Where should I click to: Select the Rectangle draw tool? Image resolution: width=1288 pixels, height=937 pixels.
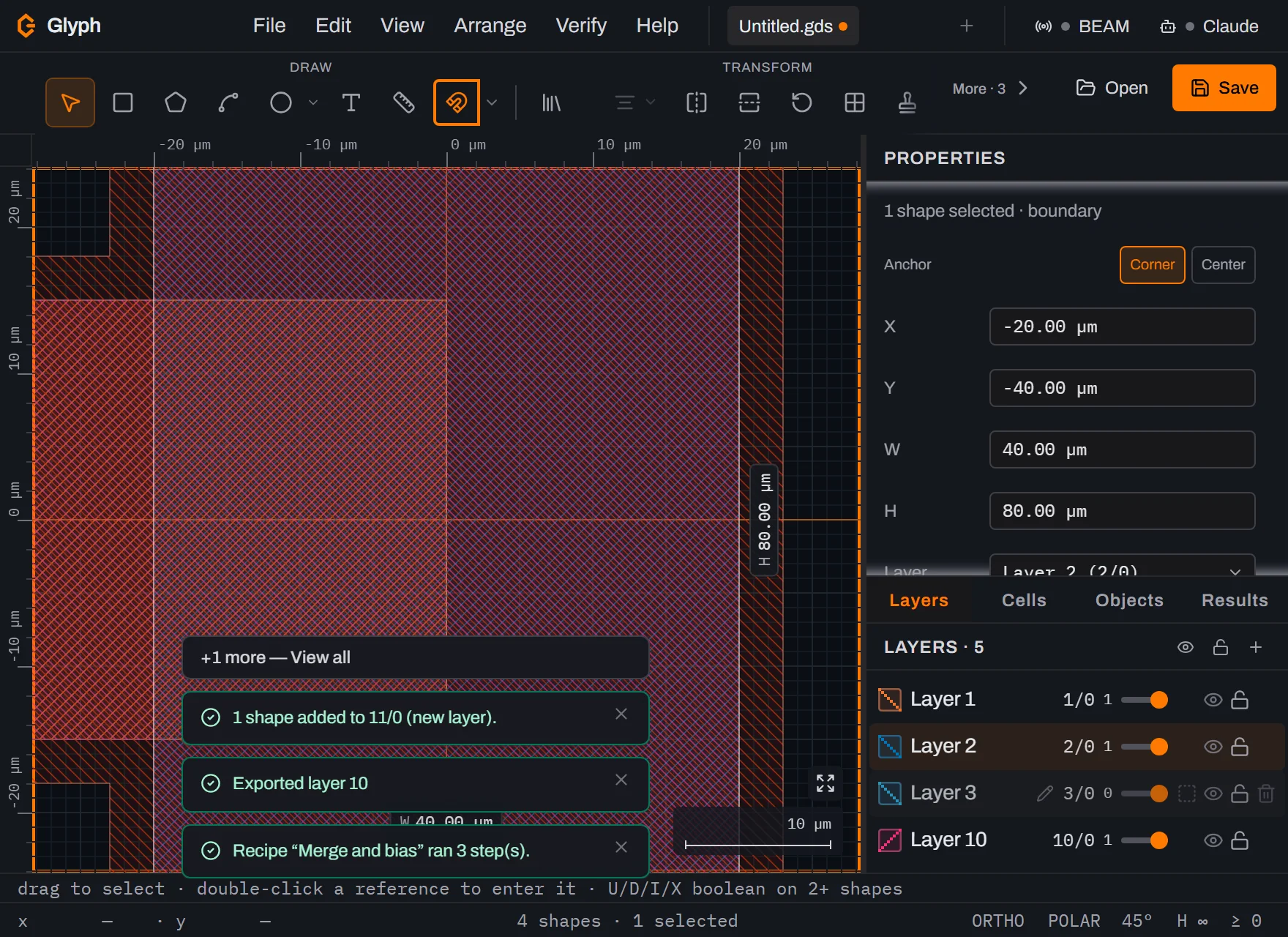(x=123, y=102)
